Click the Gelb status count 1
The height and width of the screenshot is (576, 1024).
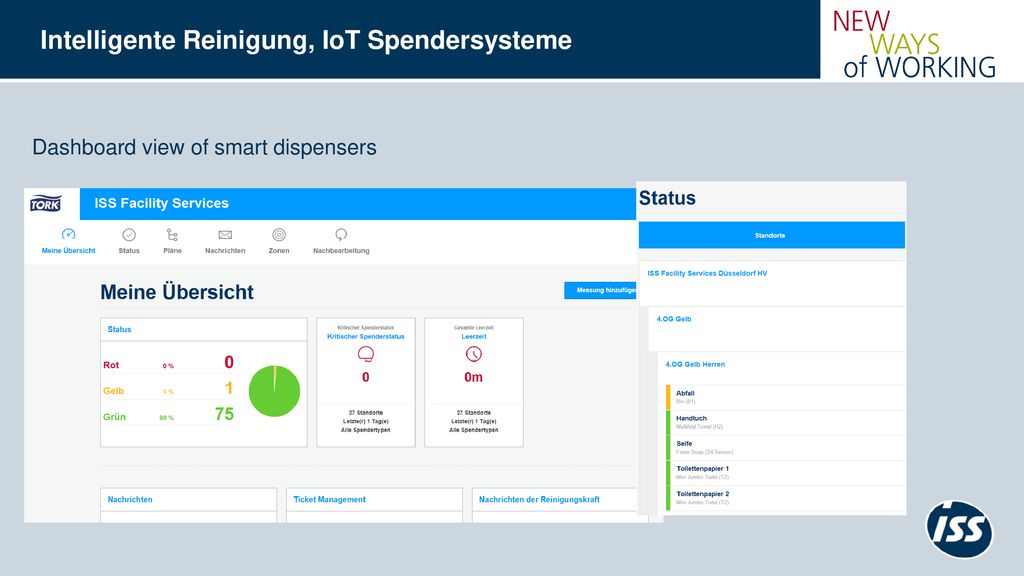[x=229, y=389]
